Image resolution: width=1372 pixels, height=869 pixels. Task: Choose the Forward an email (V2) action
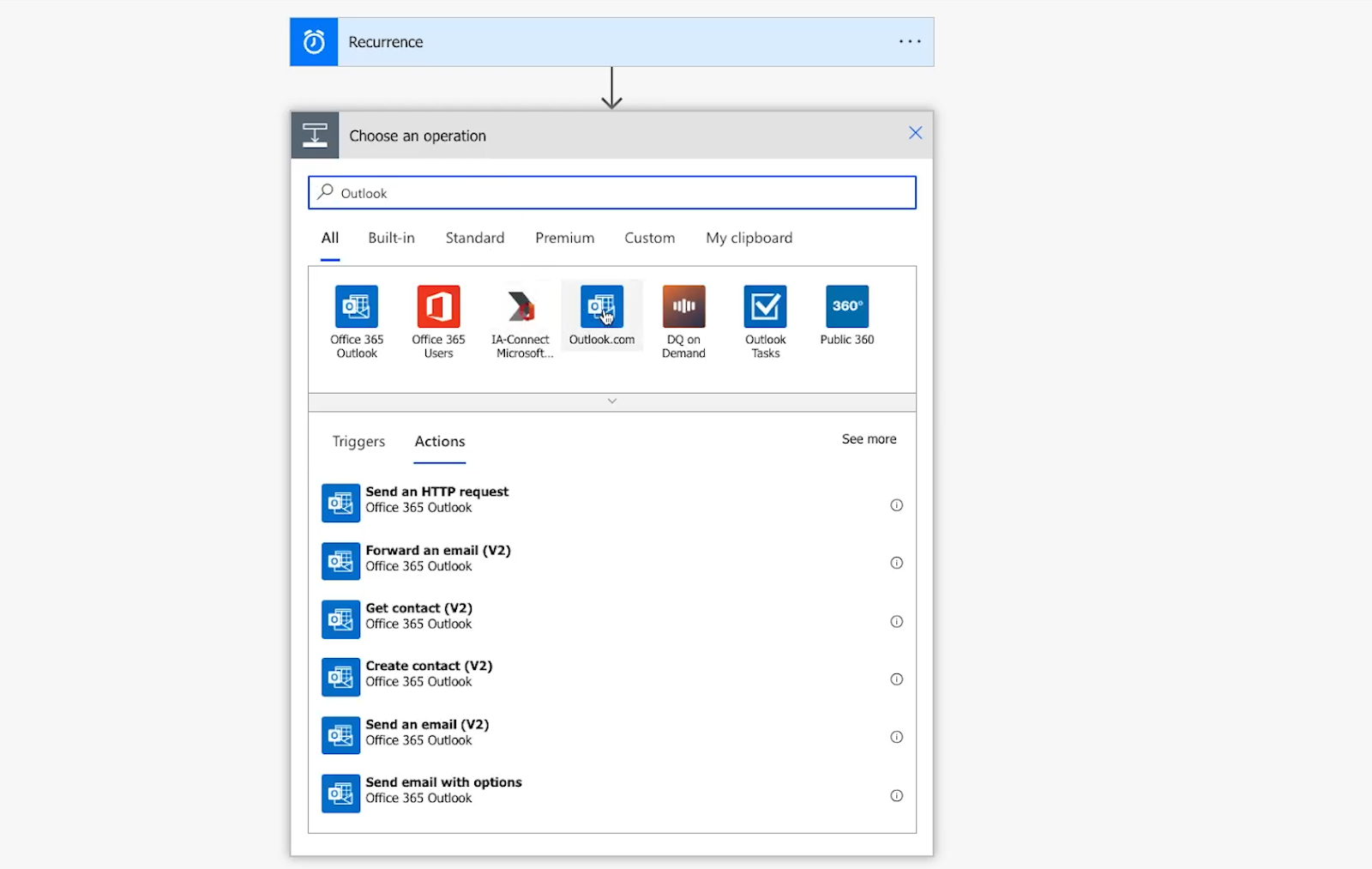612,561
